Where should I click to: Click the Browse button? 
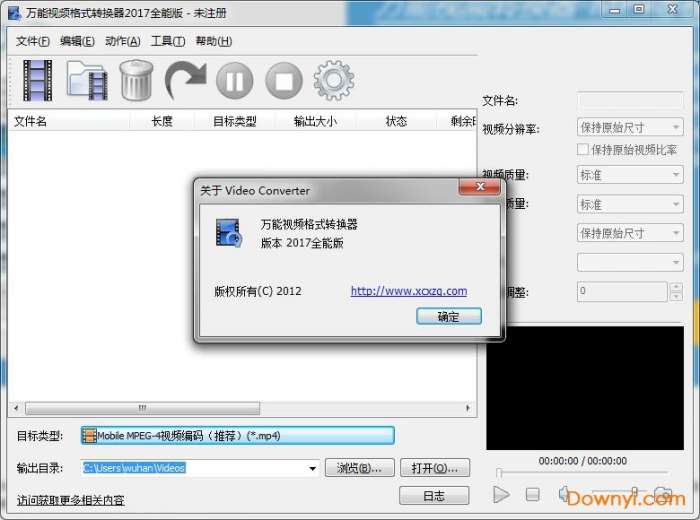(x=359, y=468)
